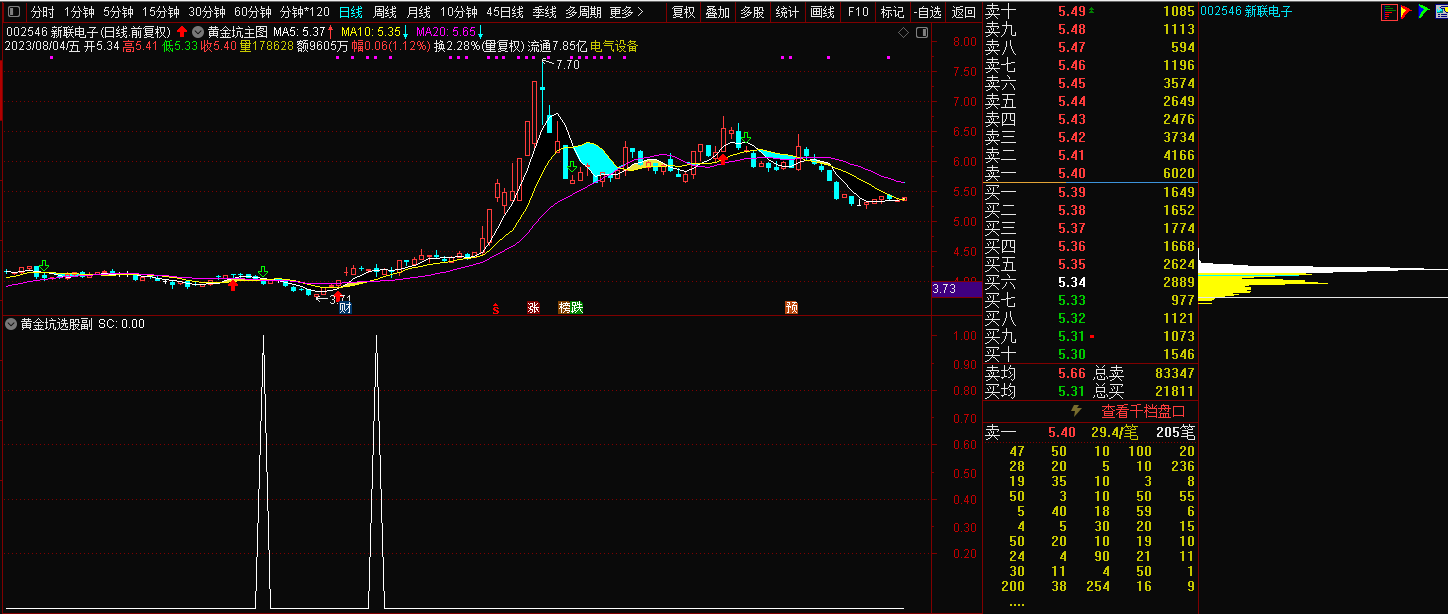
Task: Click the 返回 back button
Action: (x=963, y=13)
